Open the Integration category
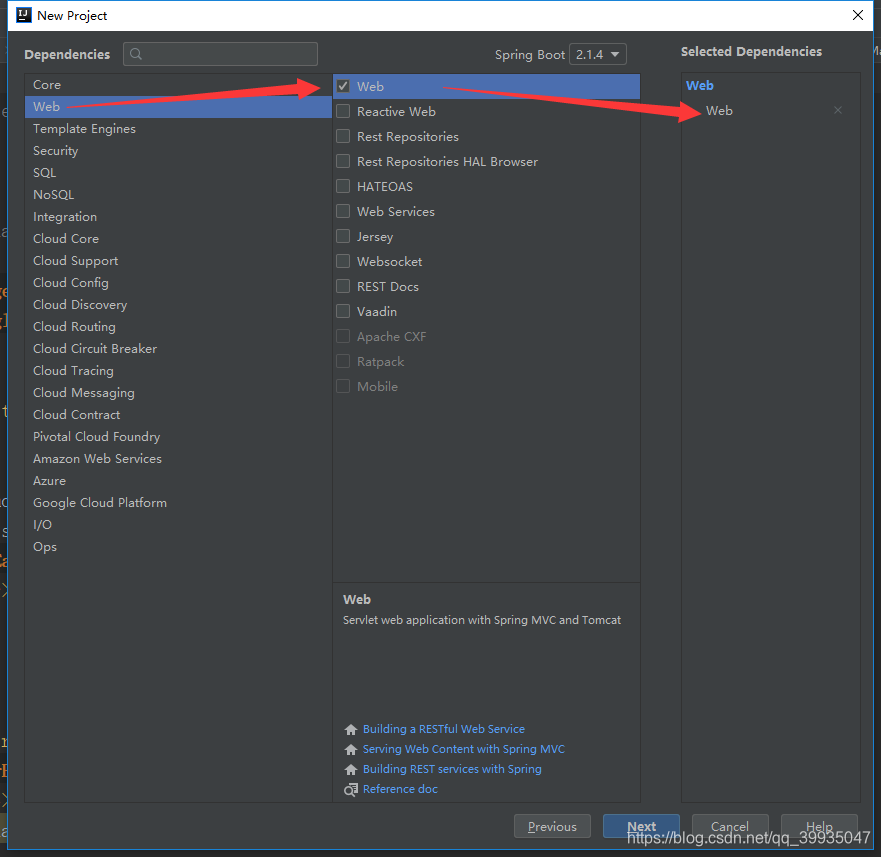Viewport: 881px width, 857px height. [178, 216]
